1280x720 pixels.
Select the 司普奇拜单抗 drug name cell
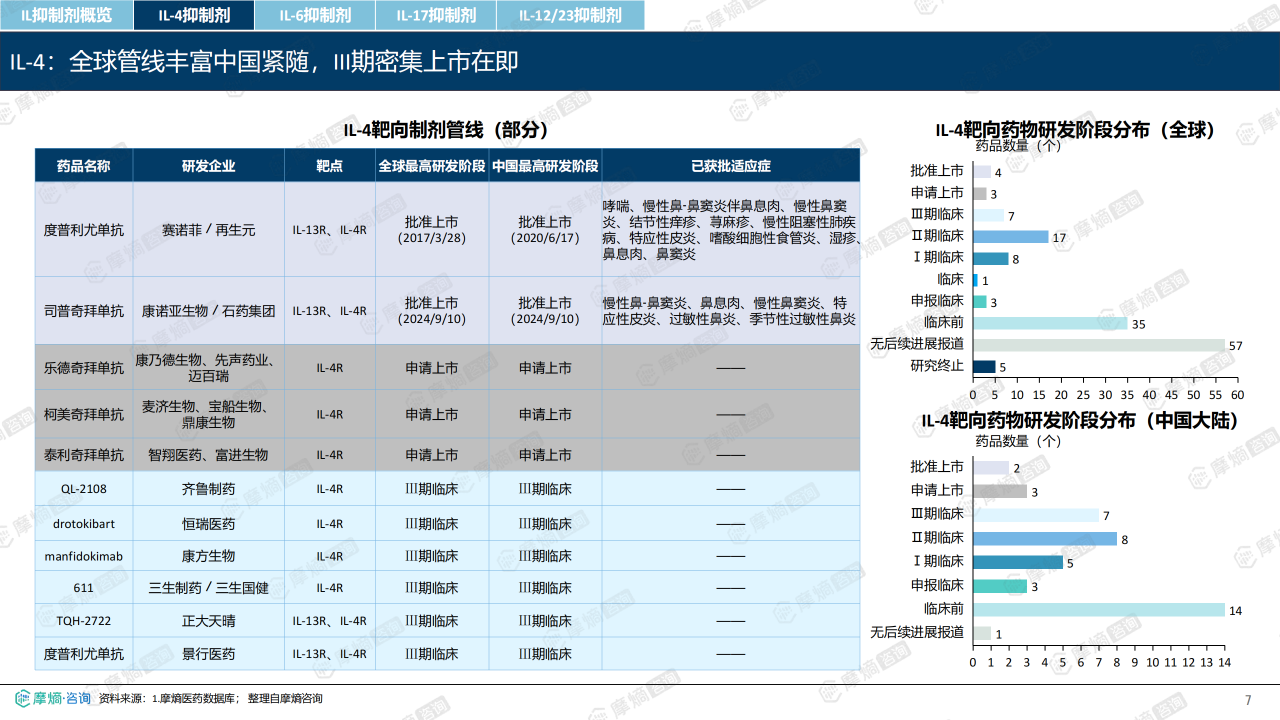84,311
